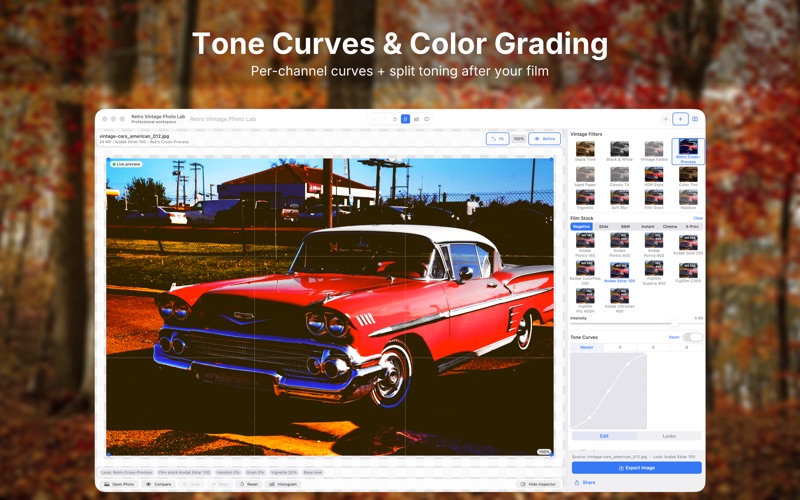
Task: Show the Histogram
Action: [283, 484]
